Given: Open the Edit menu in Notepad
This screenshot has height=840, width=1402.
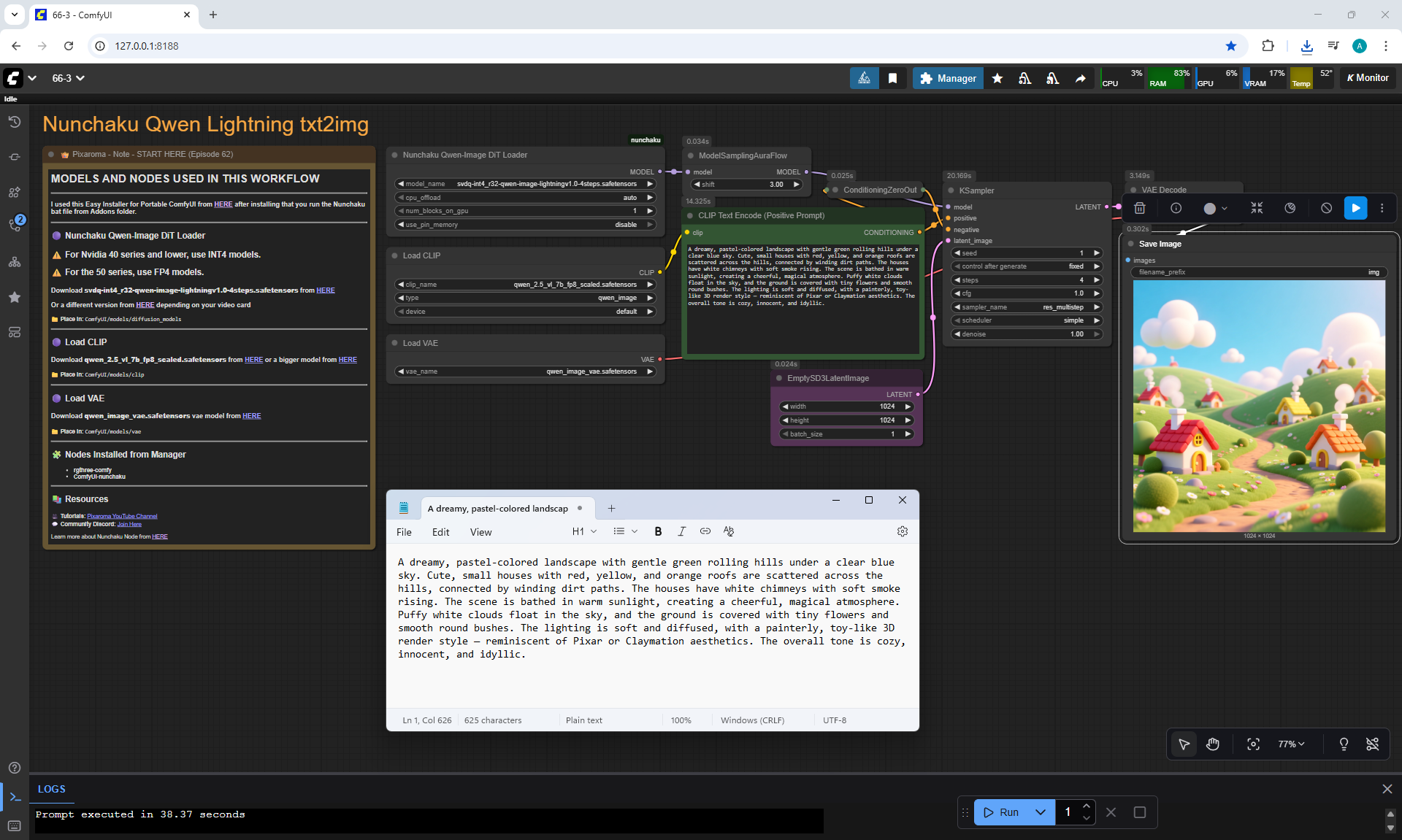Looking at the screenshot, I should pos(440,532).
